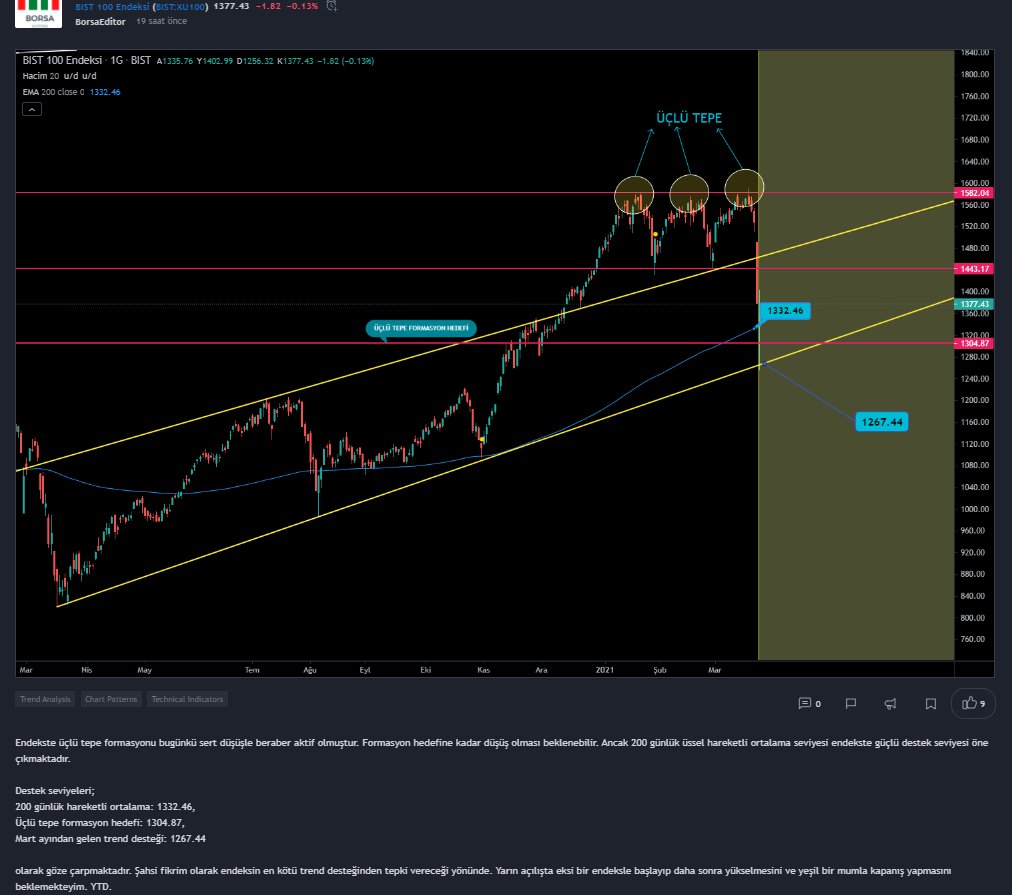This screenshot has width=1012, height=895.
Task: Click the line 'Üçlü tepe formasyon hedefi: 1304.87'
Action: [100, 823]
